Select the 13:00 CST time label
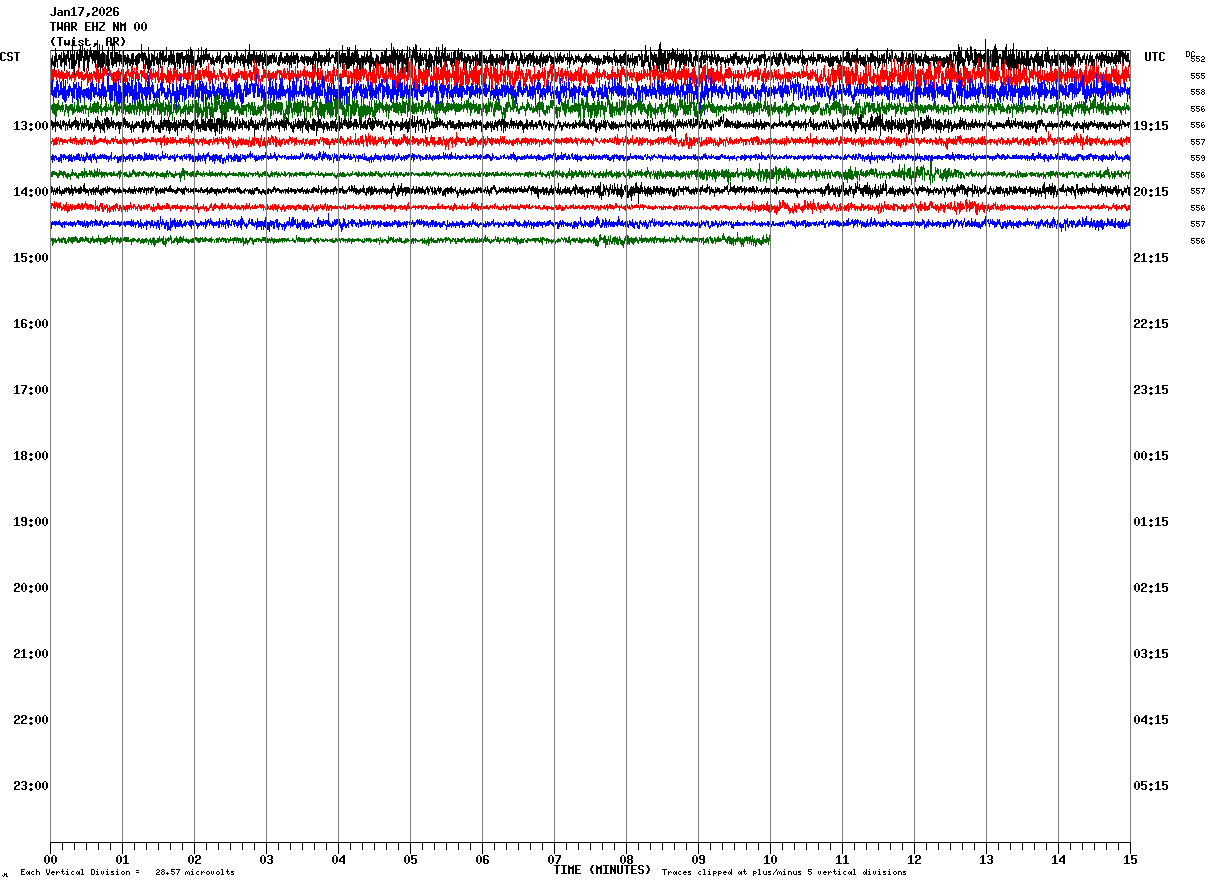The width and height of the screenshot is (1210, 886). [x=31, y=126]
